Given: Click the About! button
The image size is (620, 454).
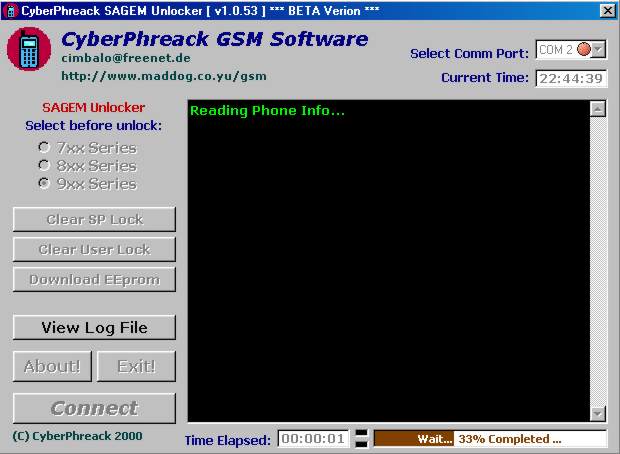Looking at the screenshot, I should (x=52, y=366).
